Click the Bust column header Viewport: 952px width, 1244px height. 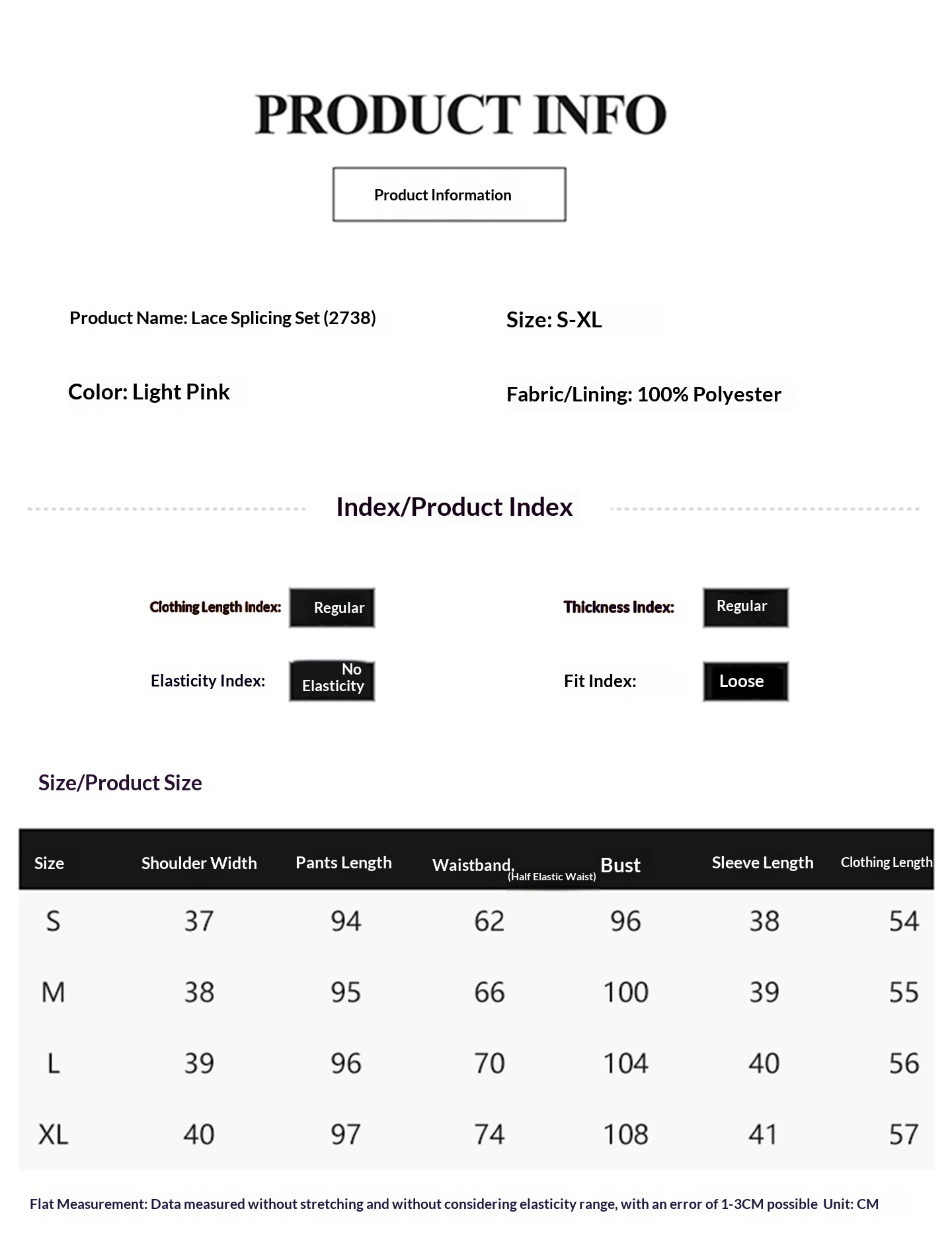tap(620, 865)
